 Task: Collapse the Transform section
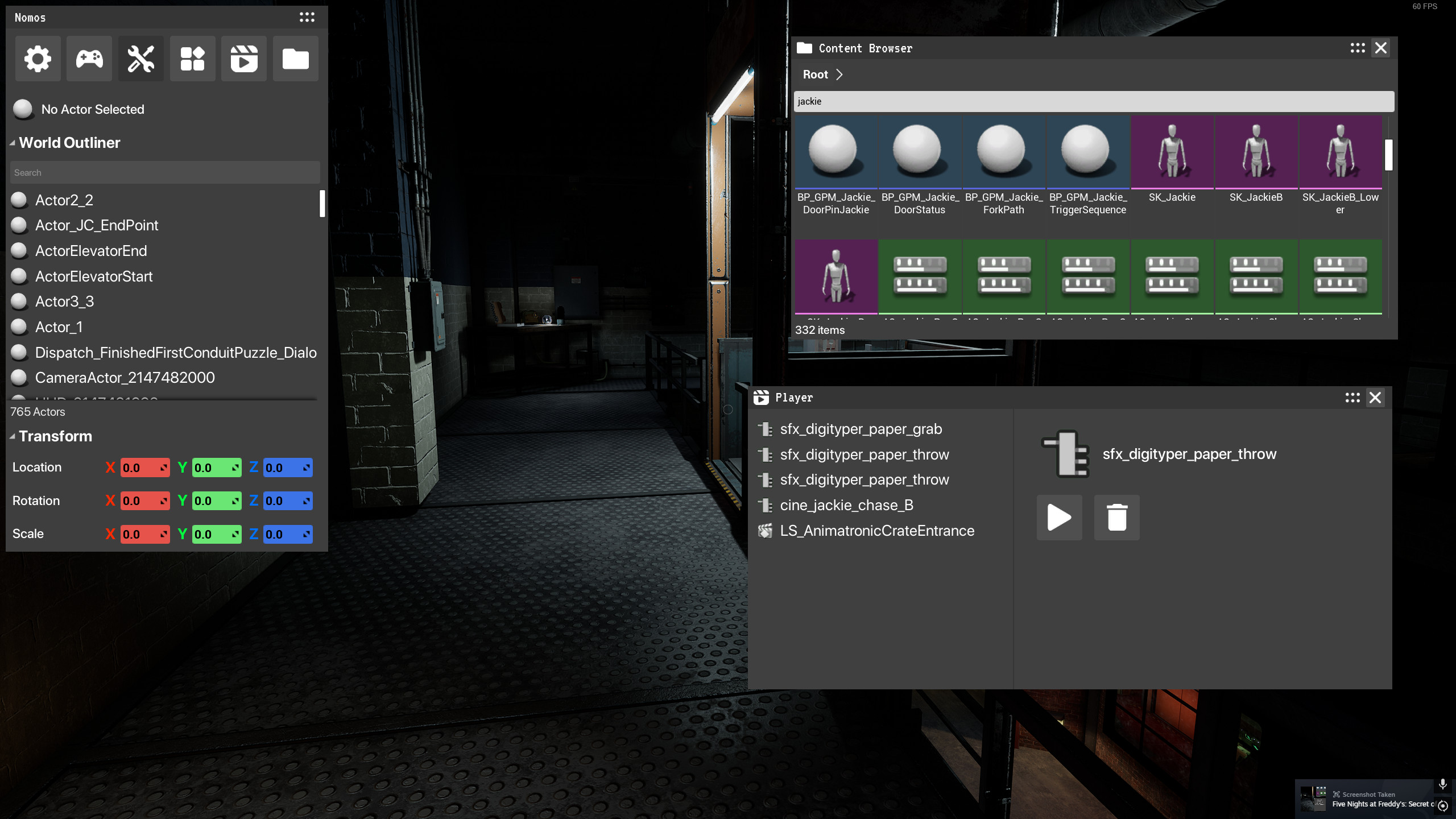[x=11, y=436]
